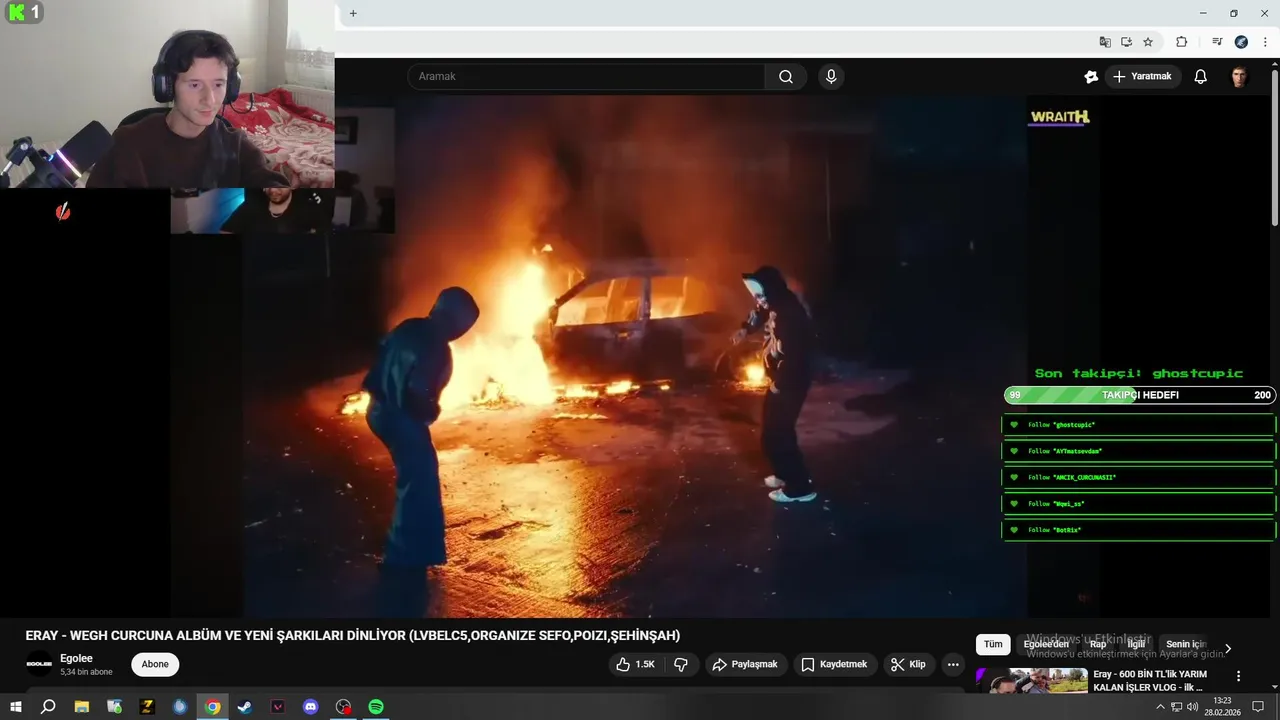This screenshot has width=1280, height=720.
Task: Open OBS recording icon in taskbar
Action: point(343,707)
